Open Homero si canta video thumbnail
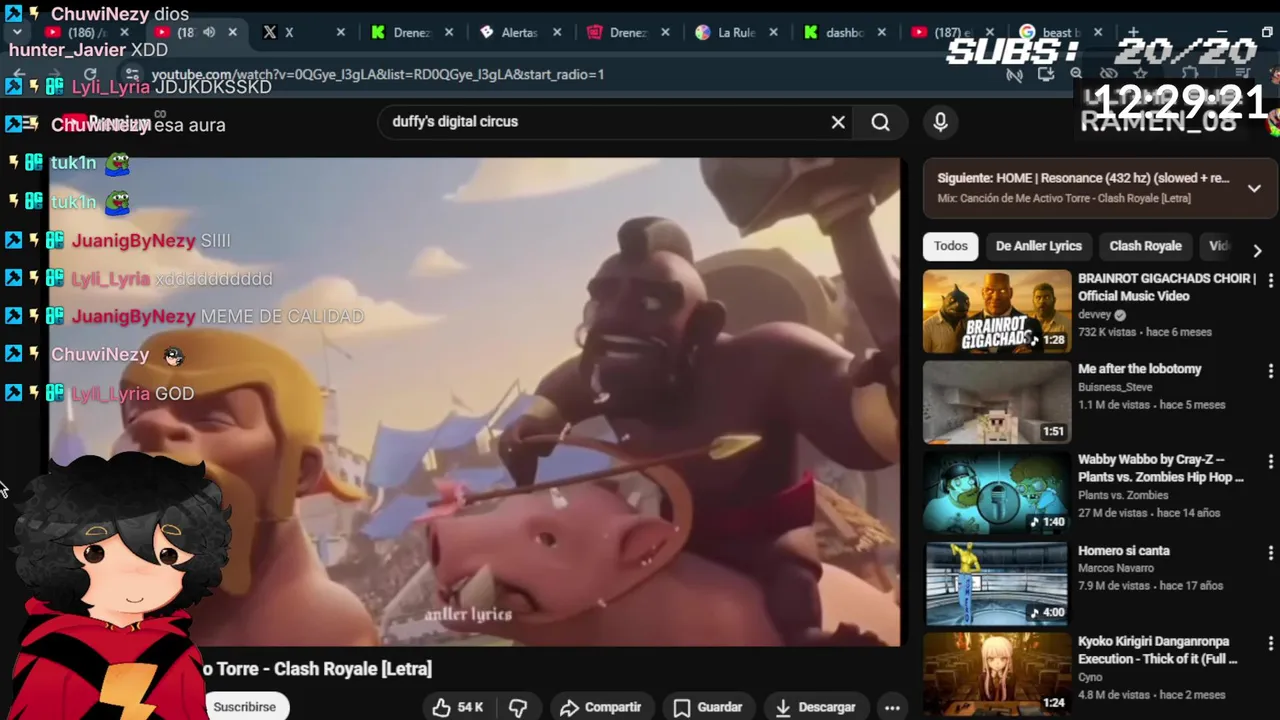This screenshot has width=1280, height=720. tap(997, 584)
